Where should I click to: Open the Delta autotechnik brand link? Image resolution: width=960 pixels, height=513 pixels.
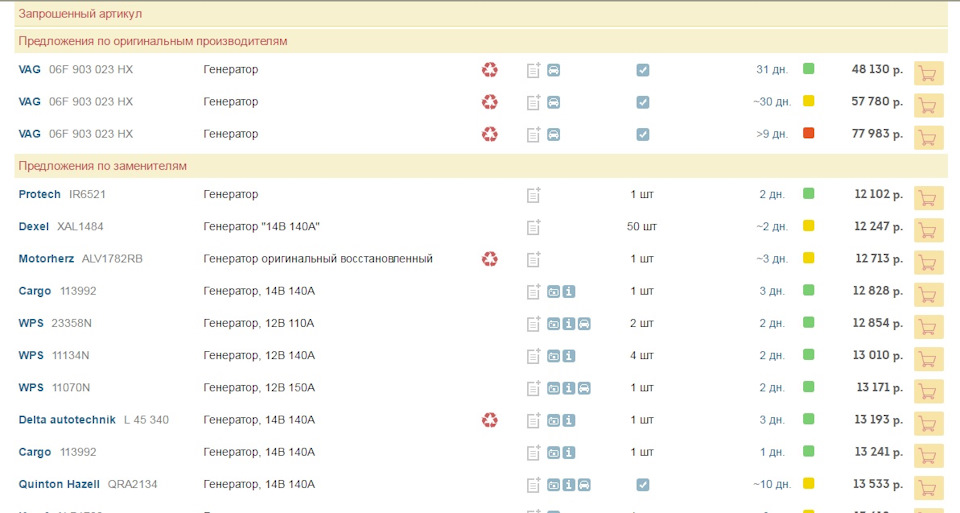click(x=67, y=419)
